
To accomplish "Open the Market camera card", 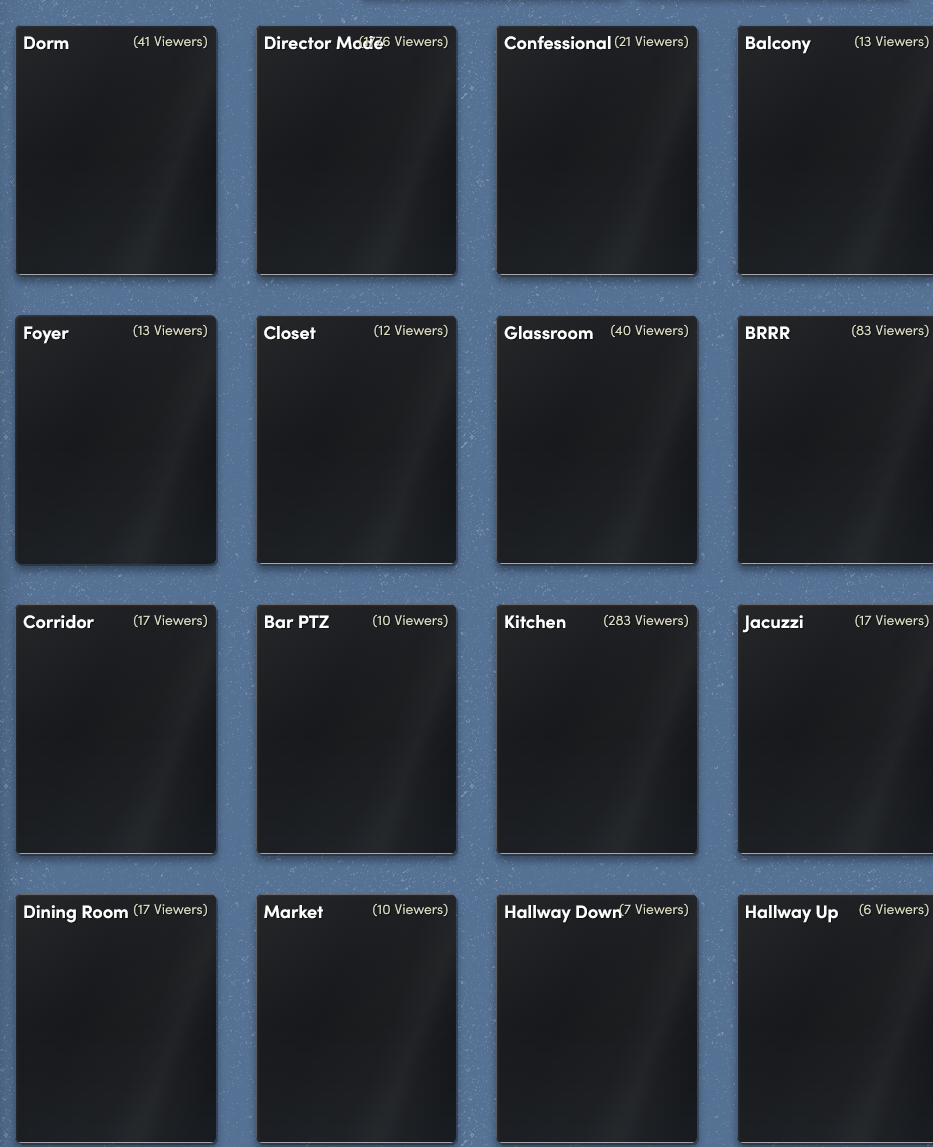I will tap(356, 1019).
